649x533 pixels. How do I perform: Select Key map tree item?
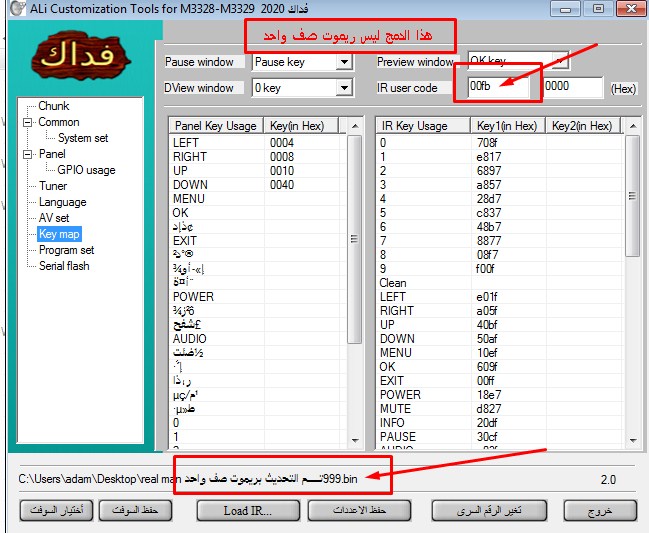coord(59,234)
